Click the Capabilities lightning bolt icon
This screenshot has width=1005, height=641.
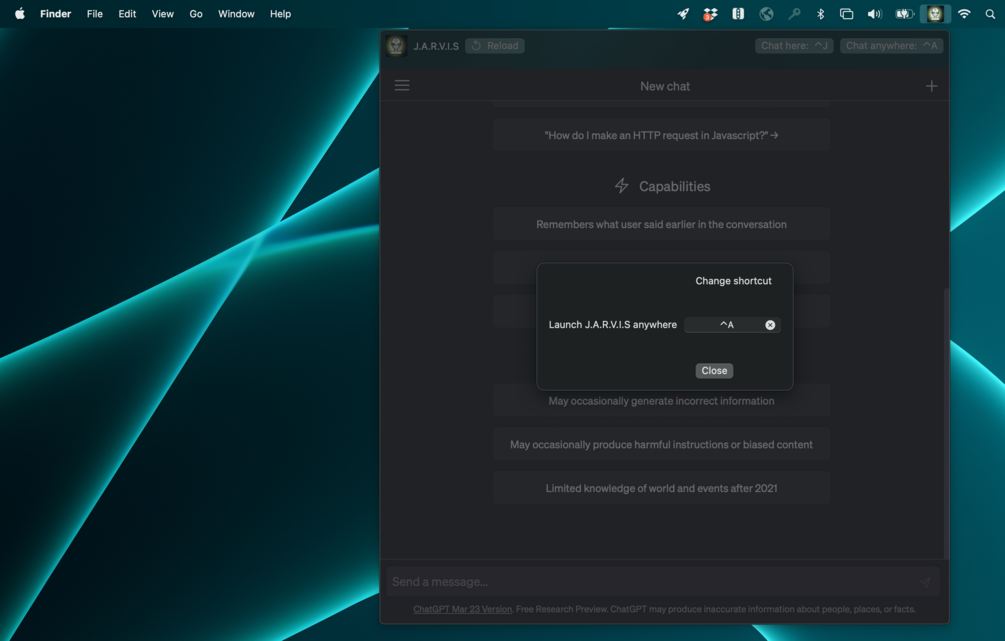pos(621,186)
